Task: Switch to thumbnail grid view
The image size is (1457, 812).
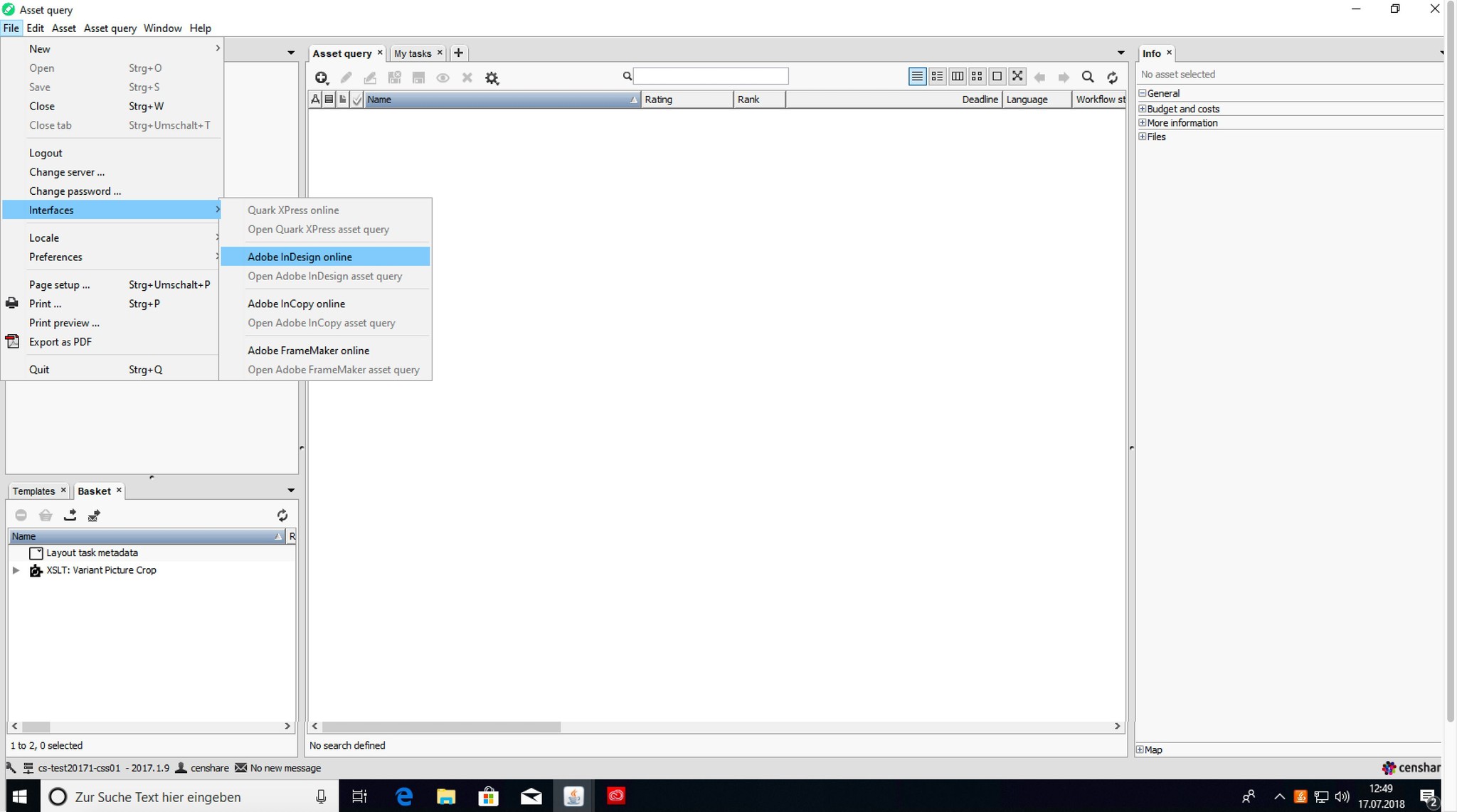Action: coord(977,76)
